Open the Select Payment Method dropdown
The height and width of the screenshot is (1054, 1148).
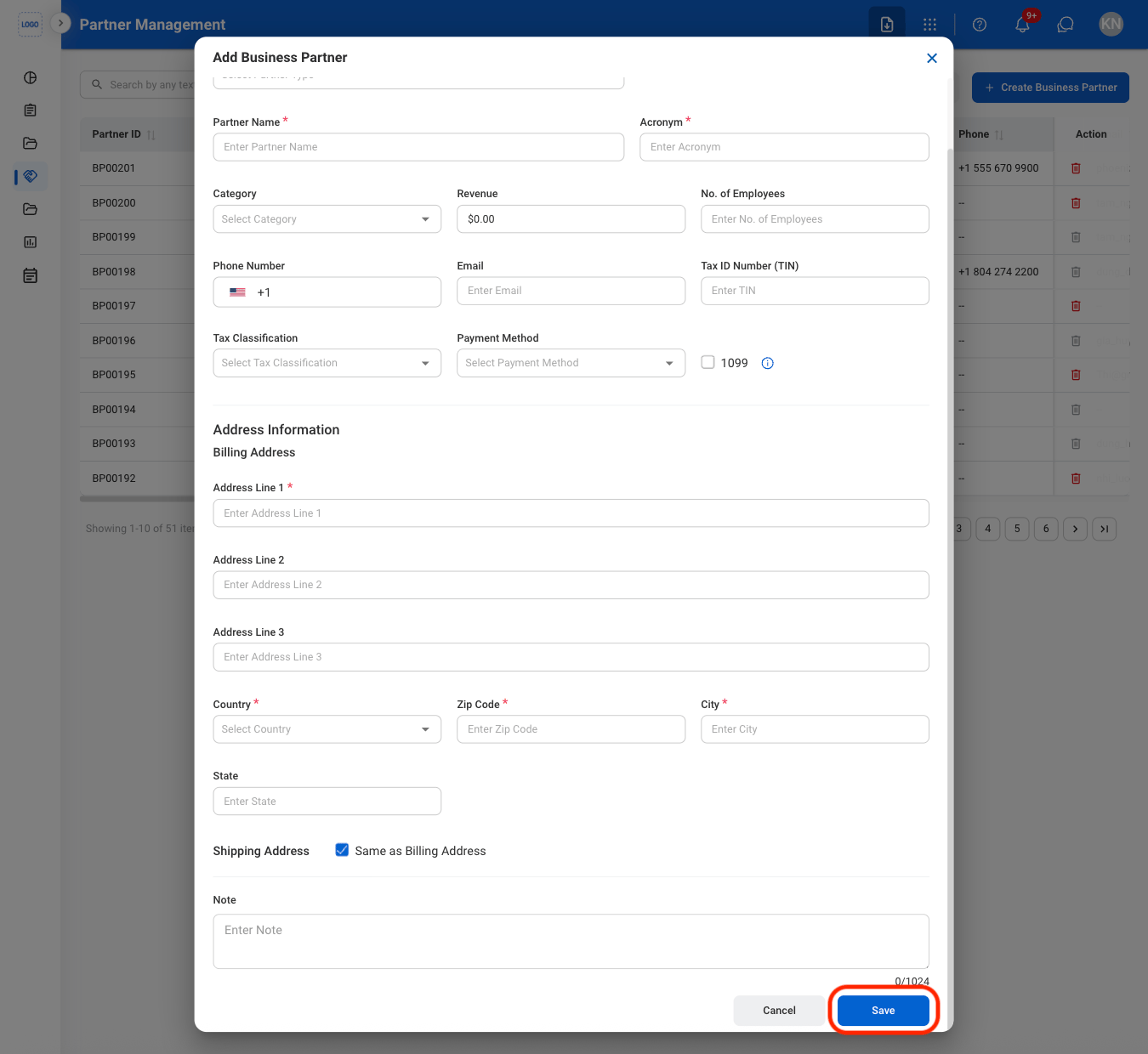click(571, 363)
